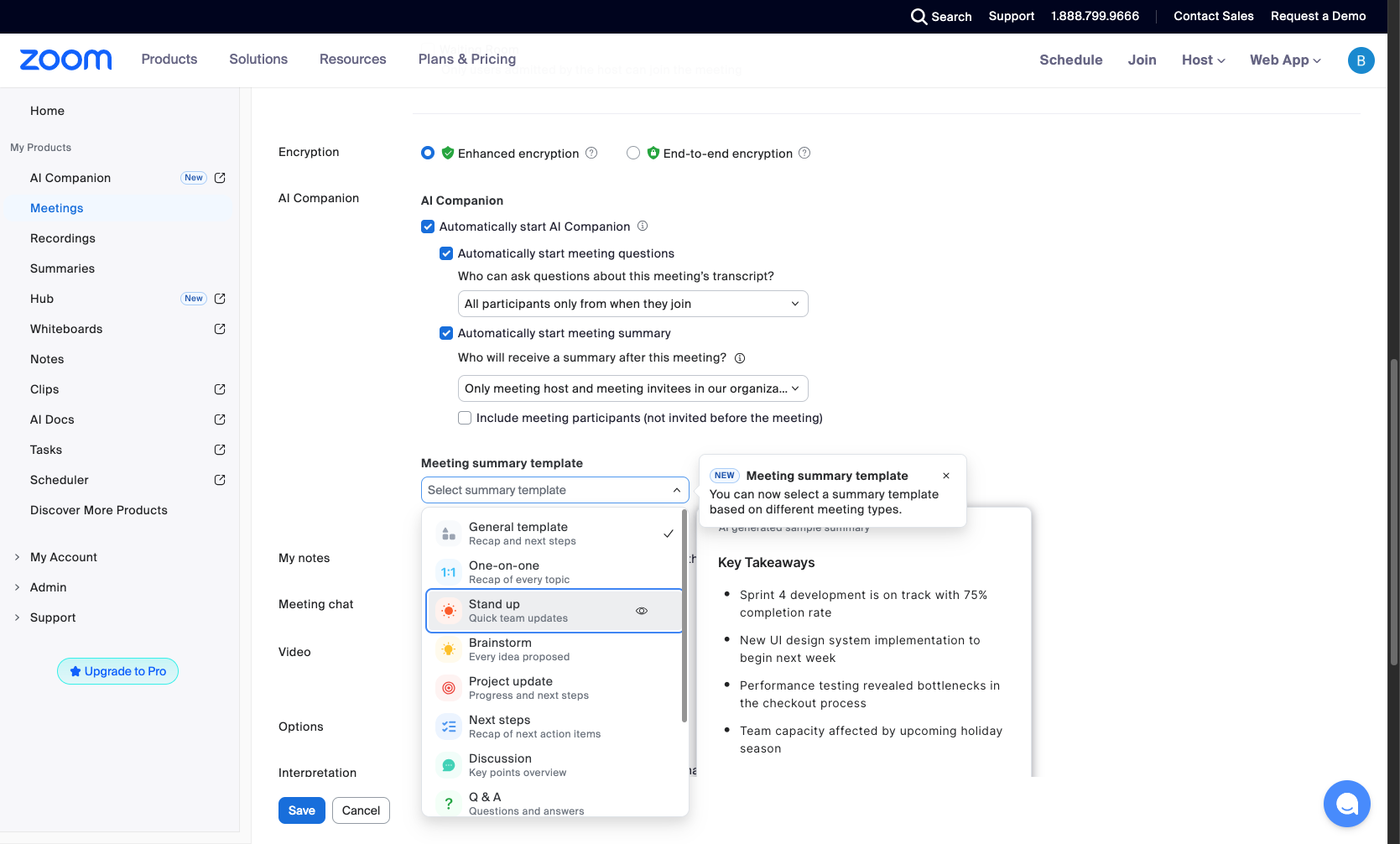This screenshot has width=1400, height=844.
Task: Click the Stand up sun icon
Action: pos(449,611)
